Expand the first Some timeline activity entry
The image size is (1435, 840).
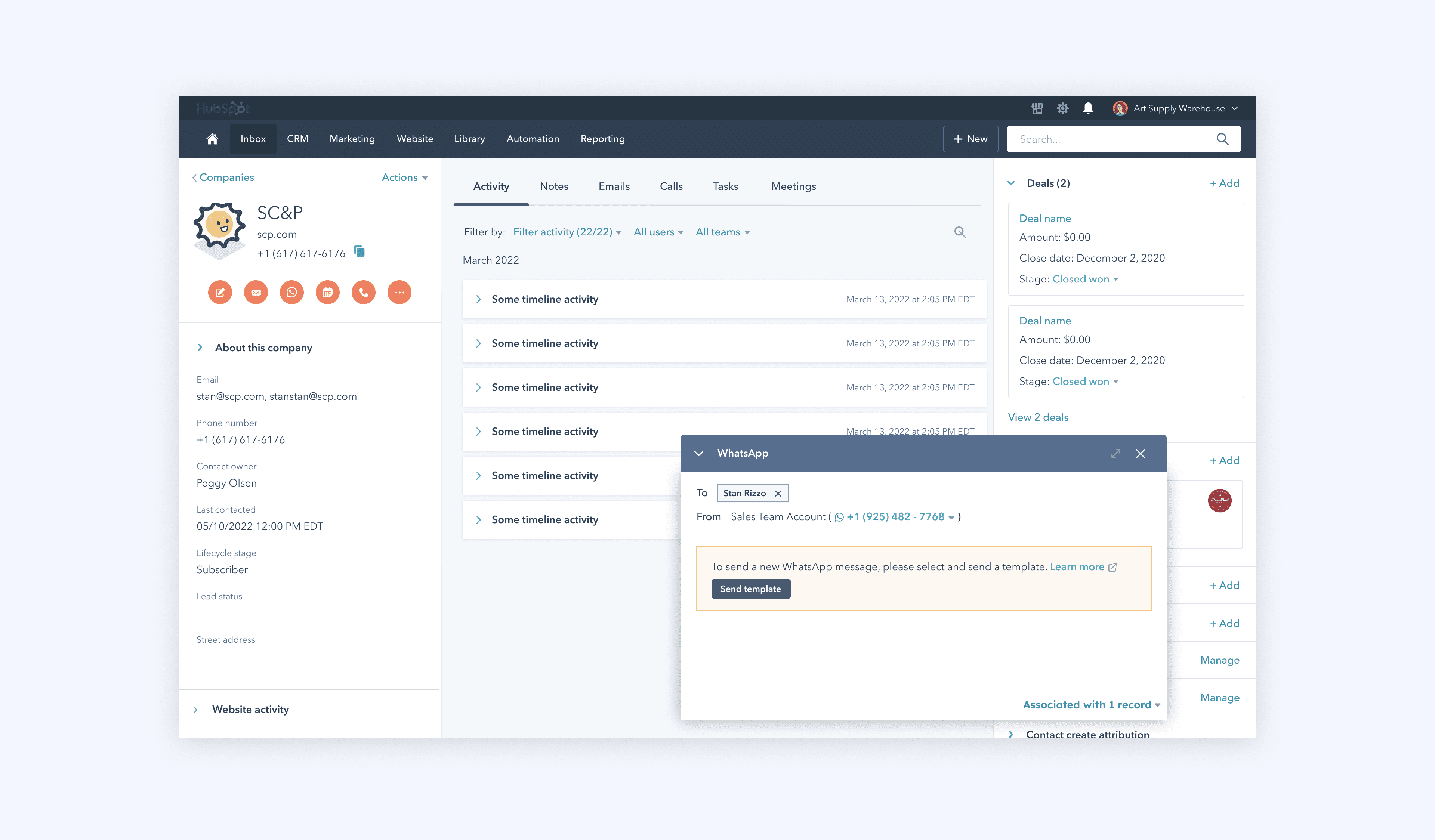pyautogui.click(x=478, y=300)
